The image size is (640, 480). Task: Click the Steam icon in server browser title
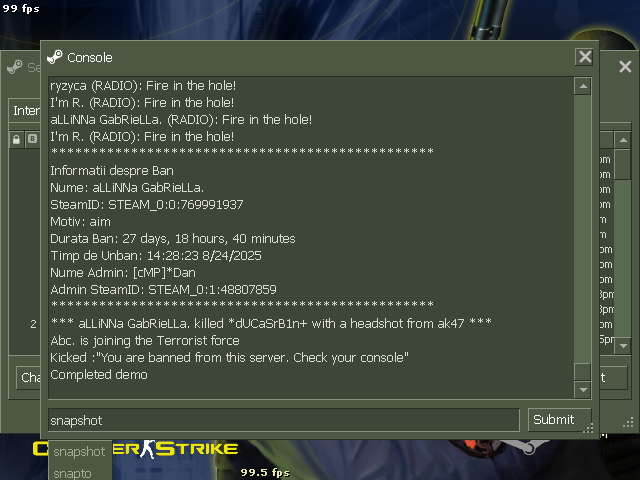click(x=15, y=67)
